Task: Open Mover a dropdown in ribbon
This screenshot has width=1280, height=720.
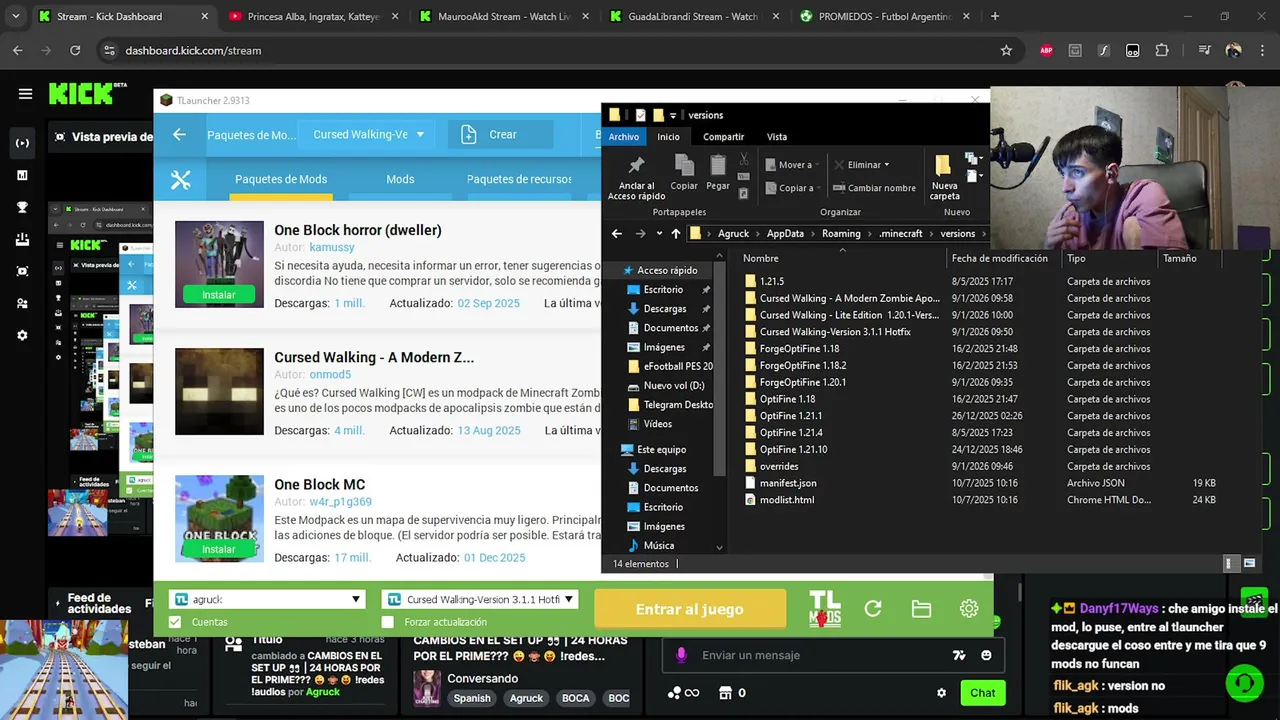Action: (793, 165)
